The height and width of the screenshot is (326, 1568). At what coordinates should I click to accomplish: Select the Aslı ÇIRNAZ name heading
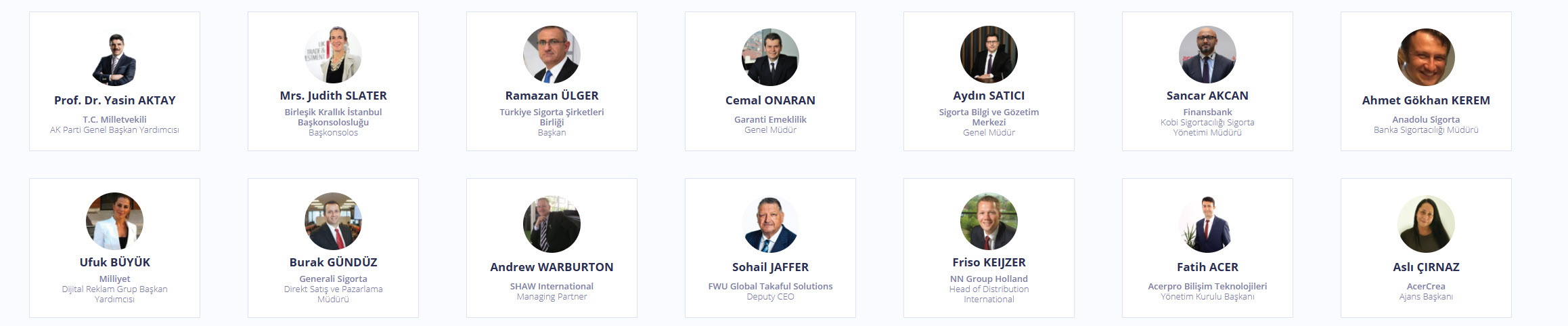coord(1426,267)
